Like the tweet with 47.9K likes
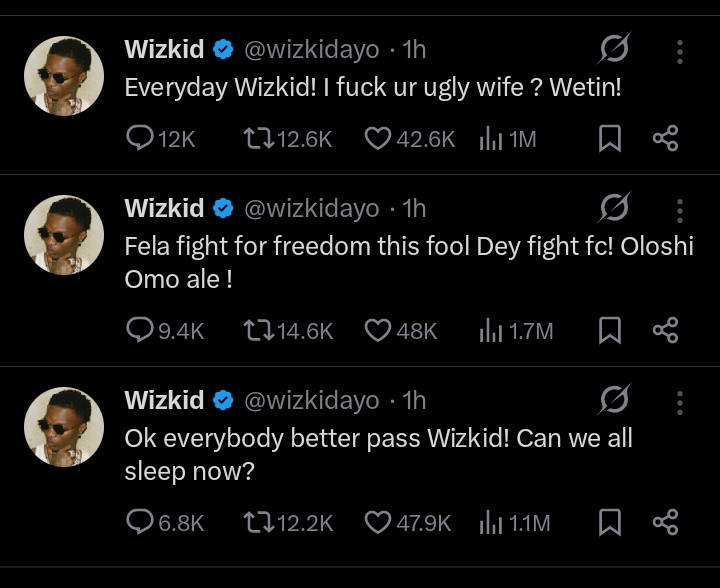This screenshot has width=720, height=588. (408, 523)
